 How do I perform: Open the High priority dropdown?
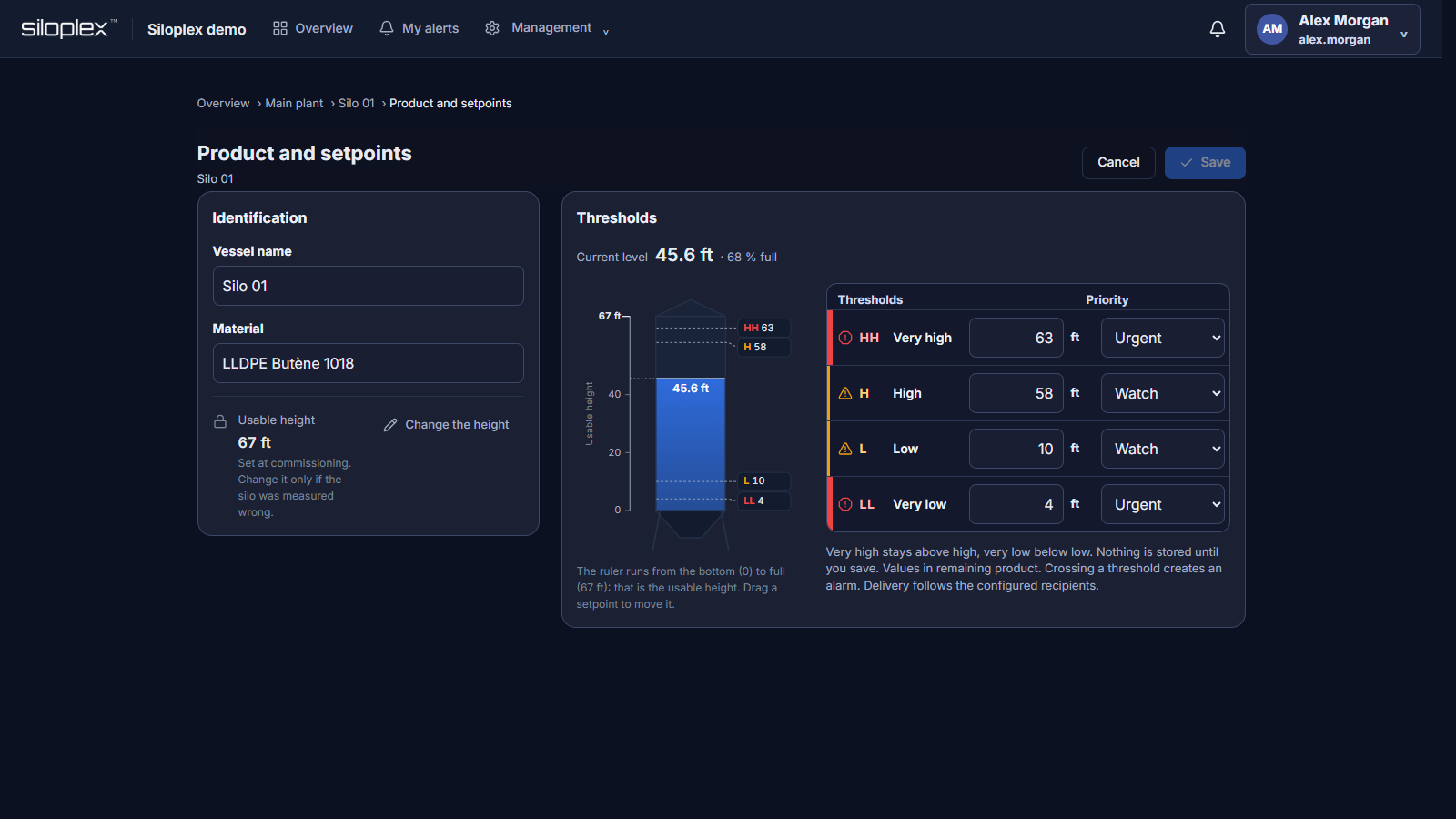(1163, 393)
